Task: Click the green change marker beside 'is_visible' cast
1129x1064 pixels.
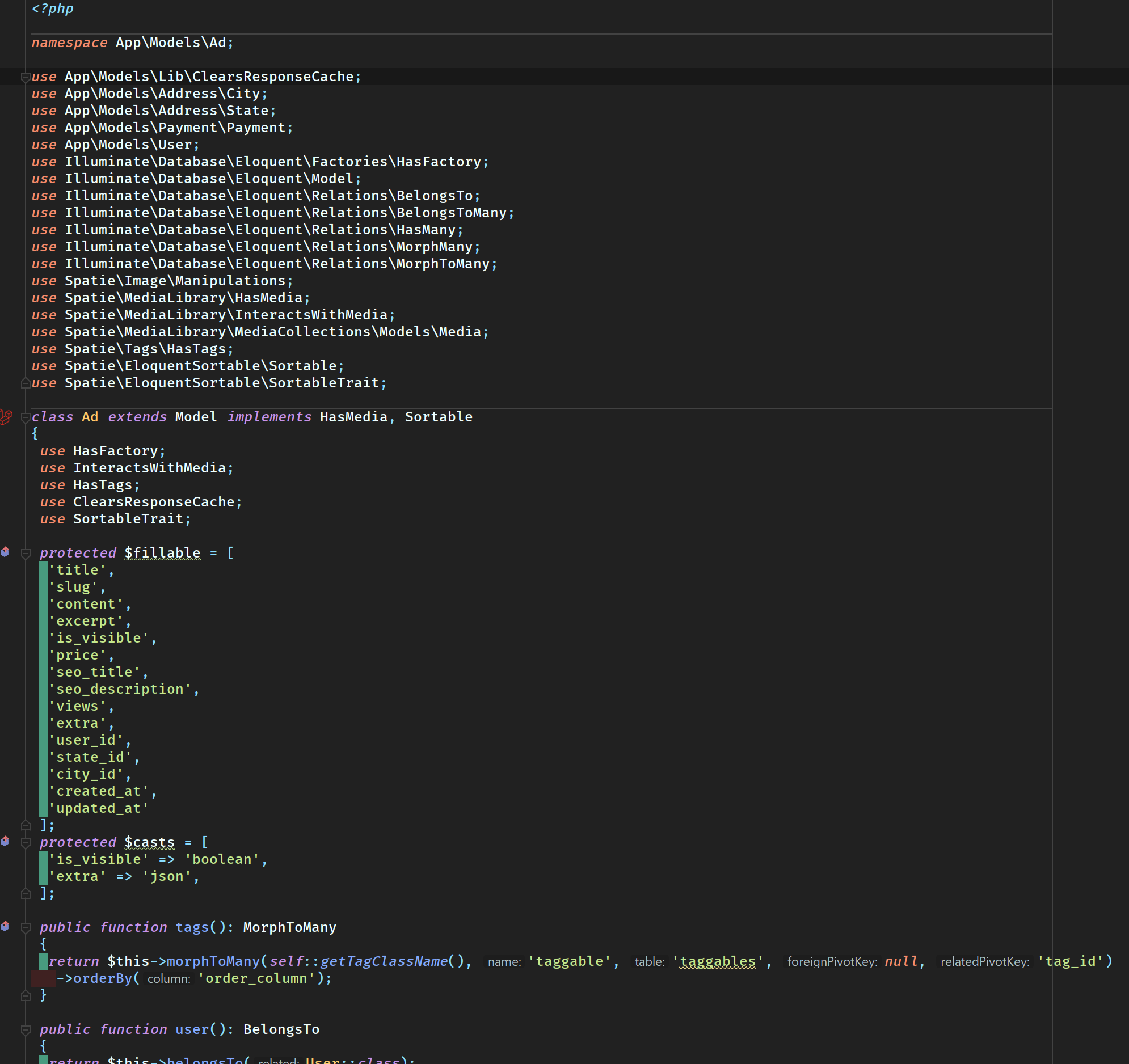Action: [x=44, y=859]
